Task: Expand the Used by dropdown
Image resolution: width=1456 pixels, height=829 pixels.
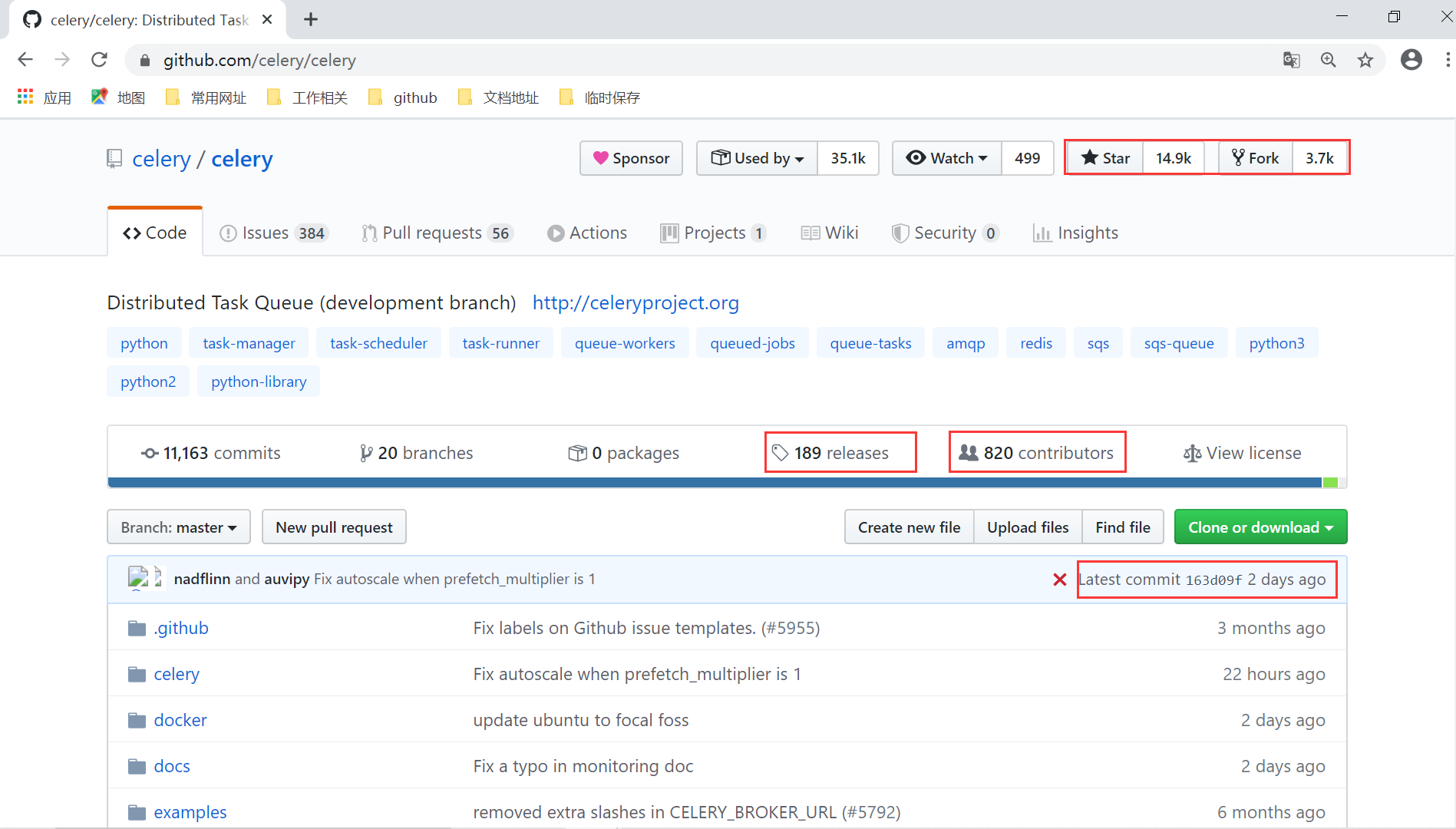Action: click(757, 158)
